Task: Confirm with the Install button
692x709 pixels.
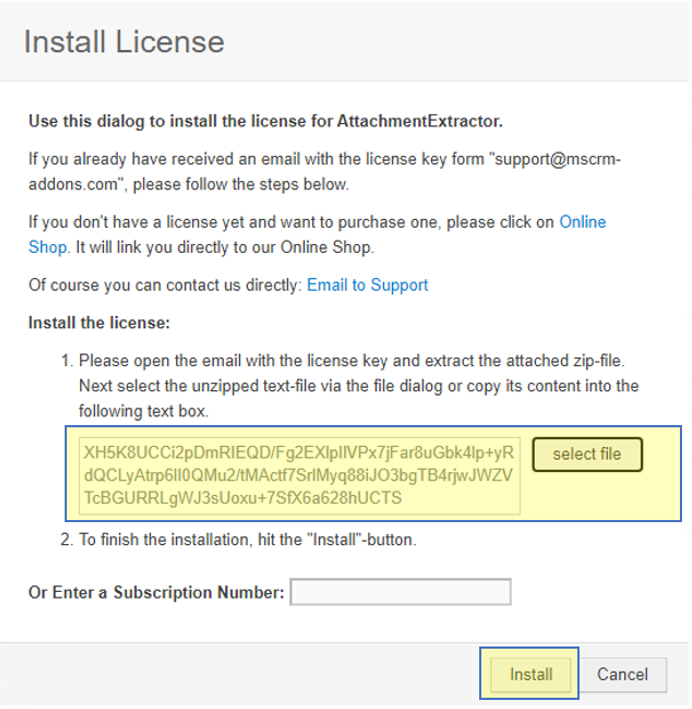Action: coord(531,674)
